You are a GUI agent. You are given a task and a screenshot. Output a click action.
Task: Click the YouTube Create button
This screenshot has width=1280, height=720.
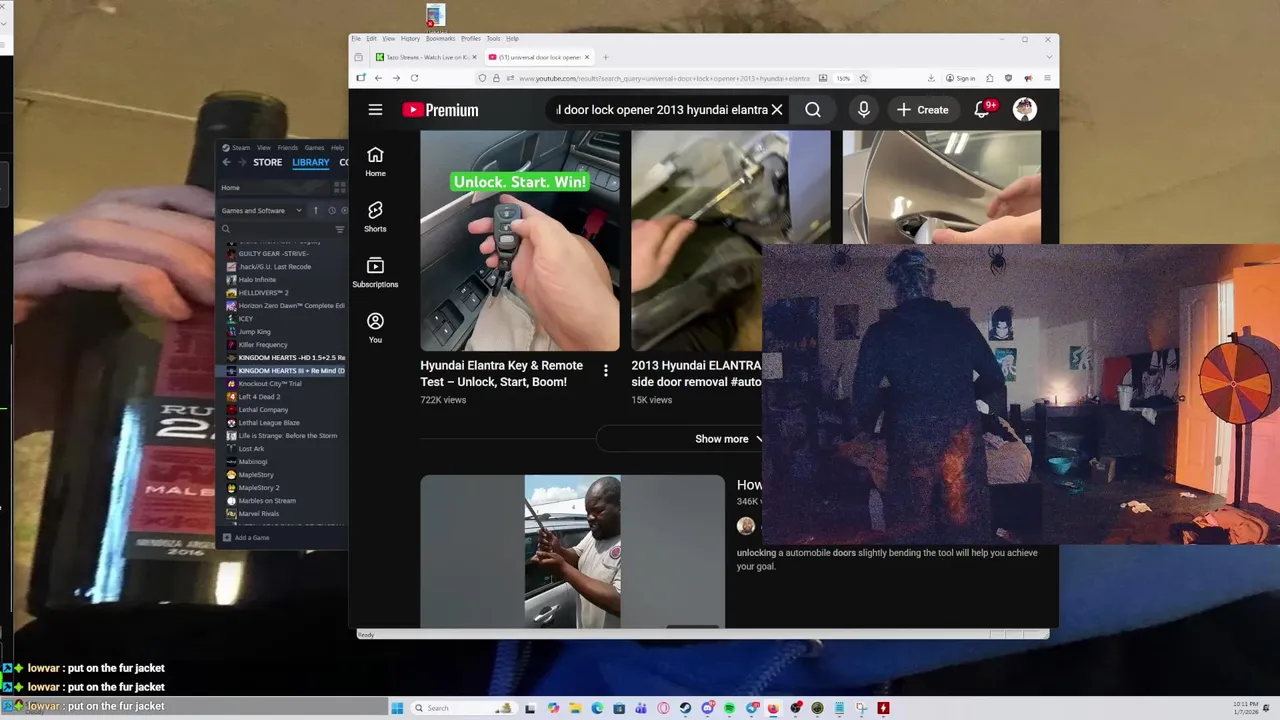[x=922, y=110]
